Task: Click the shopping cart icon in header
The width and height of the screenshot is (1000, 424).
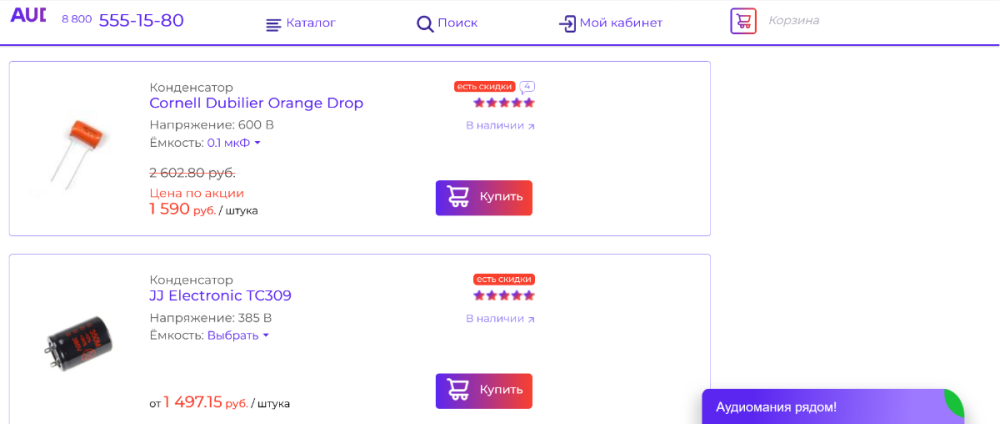Action: (743, 21)
